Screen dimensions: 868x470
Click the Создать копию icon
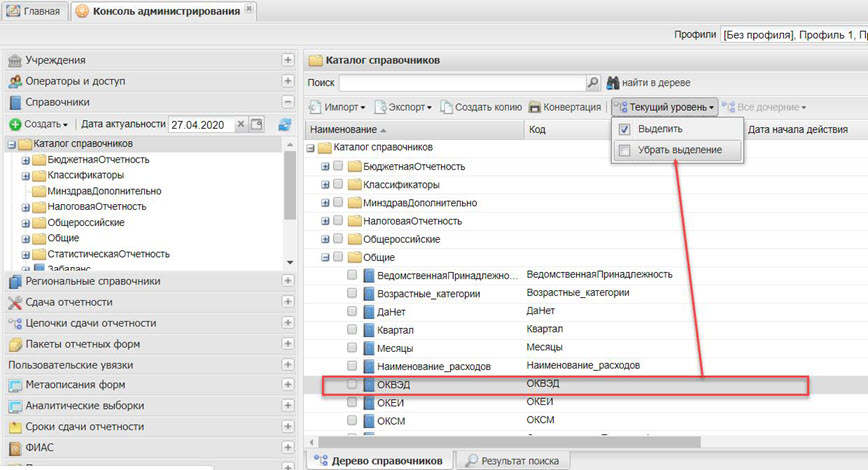tap(447, 107)
